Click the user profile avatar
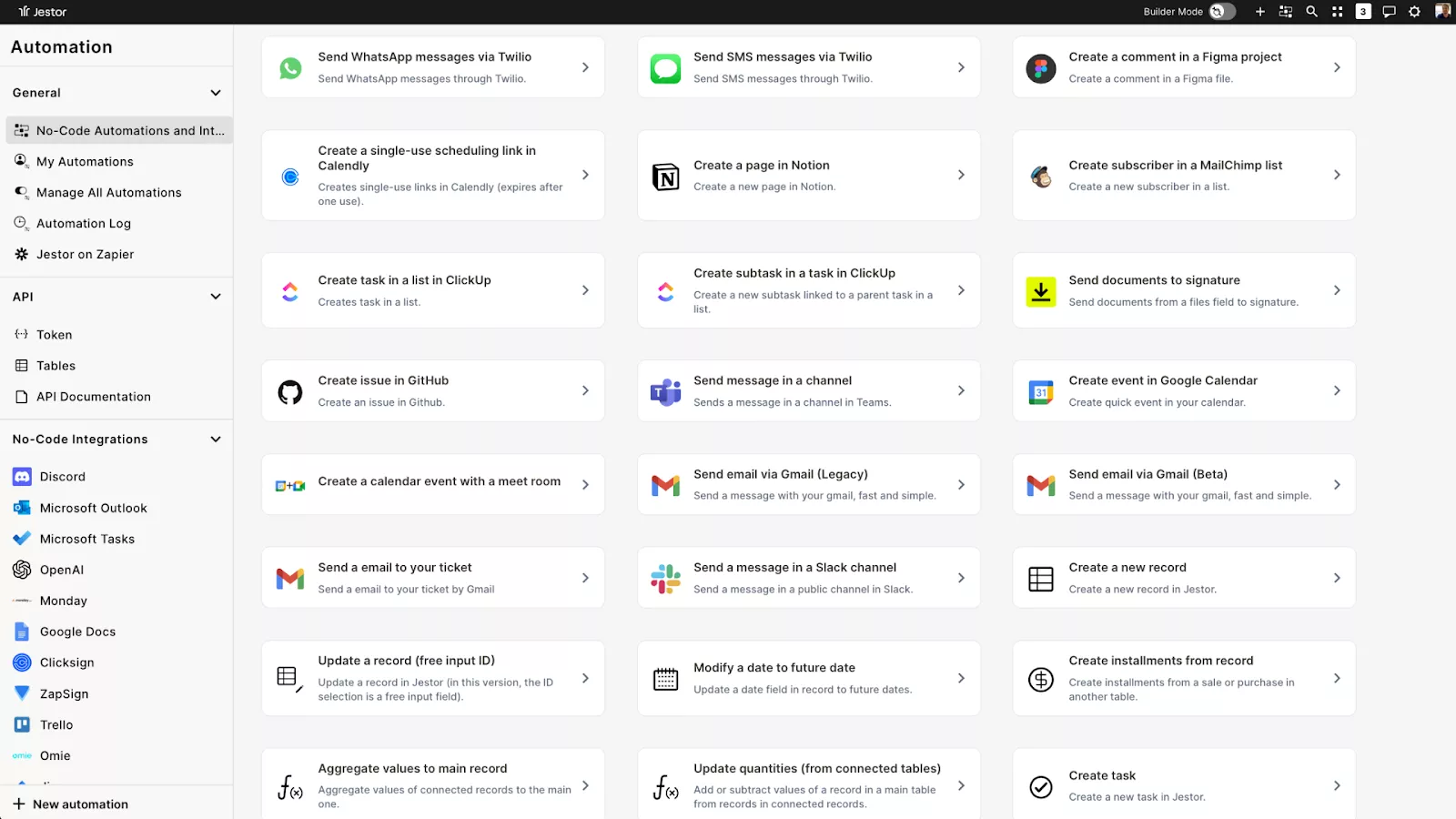 point(1442,12)
